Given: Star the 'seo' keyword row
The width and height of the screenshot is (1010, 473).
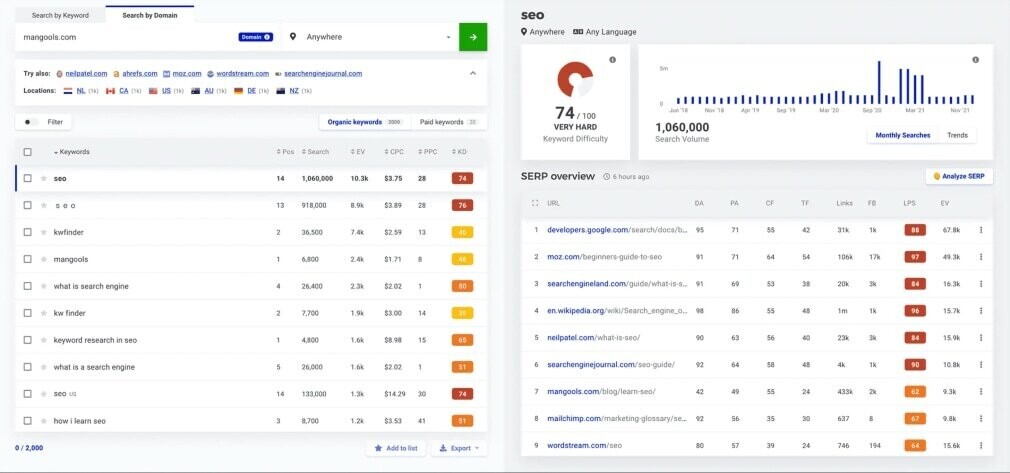Looking at the screenshot, I should (44, 179).
